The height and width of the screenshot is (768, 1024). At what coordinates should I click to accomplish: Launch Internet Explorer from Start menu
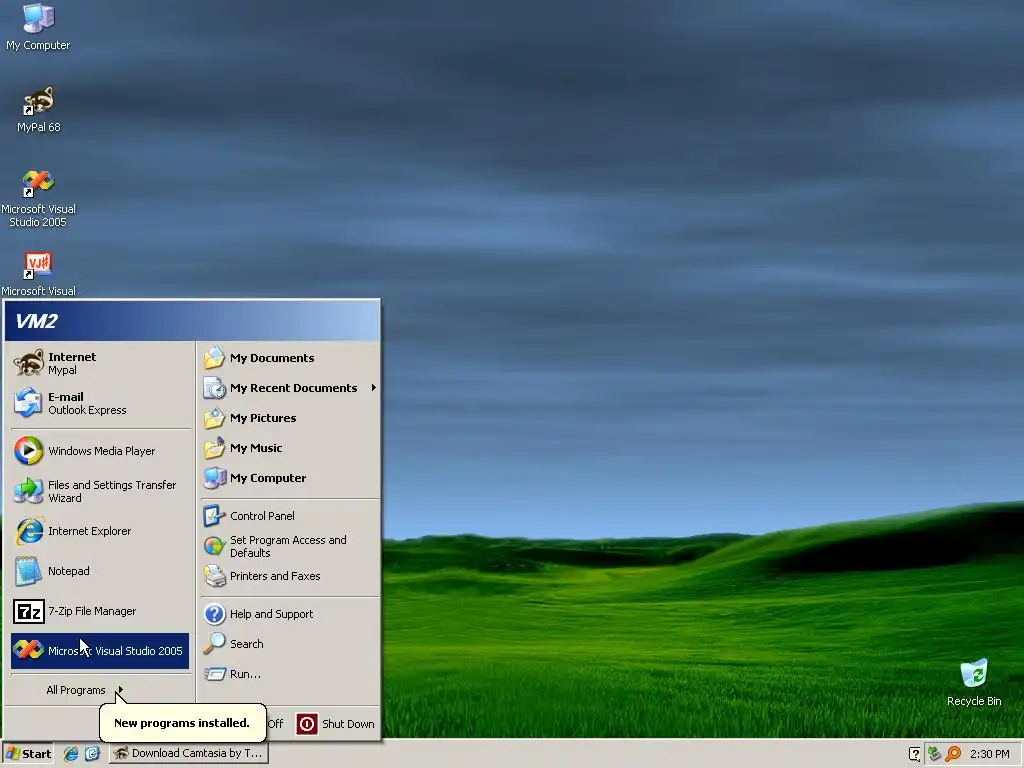point(100,531)
